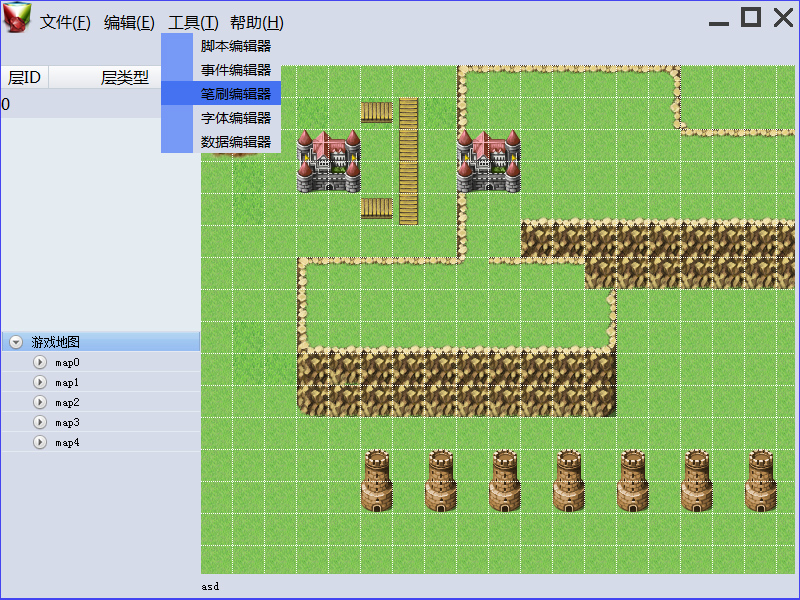Click the map4 arrow icon

pos(40,442)
